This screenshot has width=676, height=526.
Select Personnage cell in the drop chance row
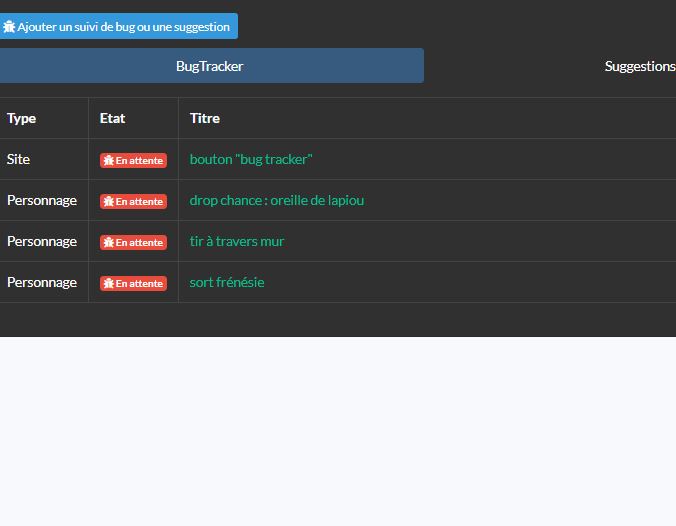41,201
